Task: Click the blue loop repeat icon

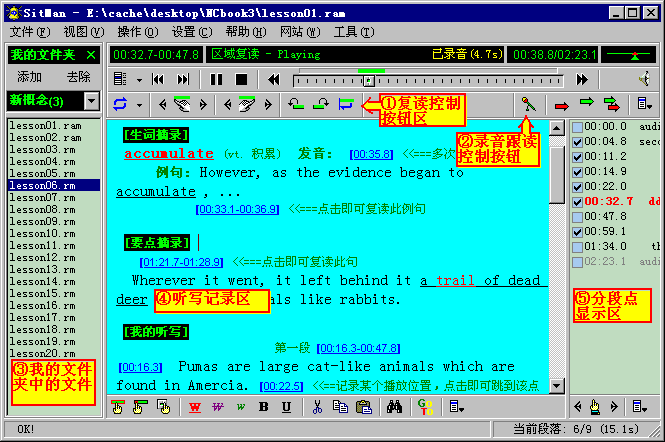Action: (120, 104)
